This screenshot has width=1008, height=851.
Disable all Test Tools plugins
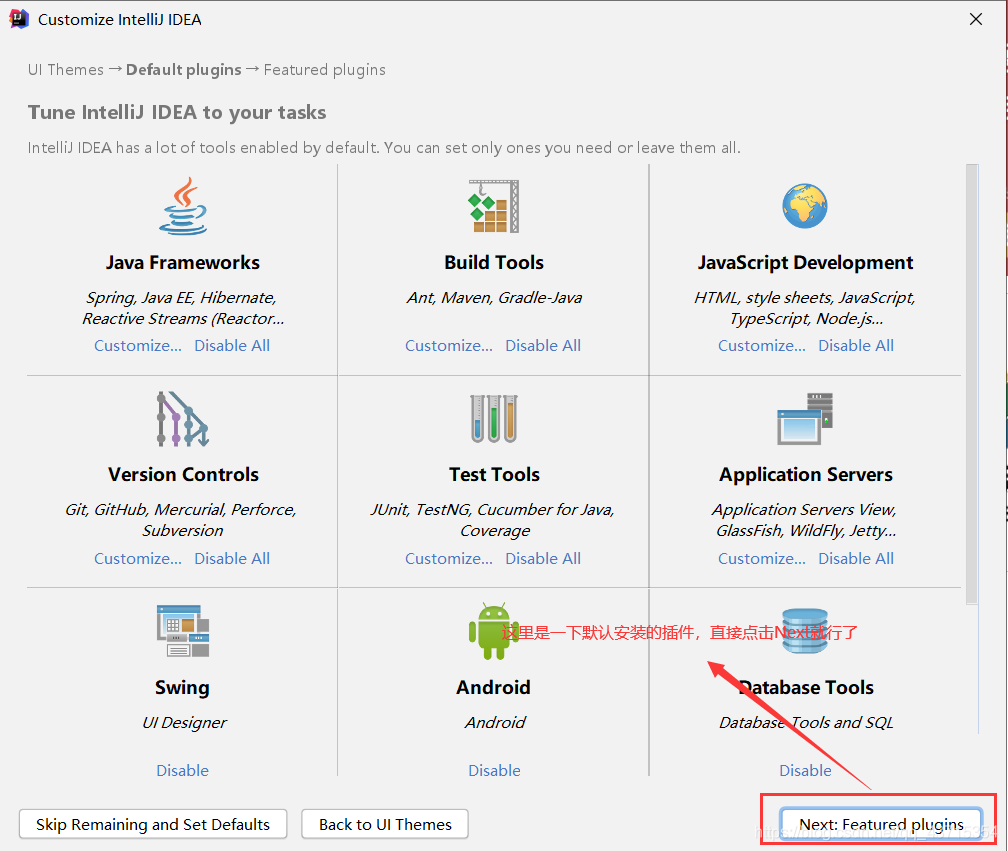[x=543, y=559]
